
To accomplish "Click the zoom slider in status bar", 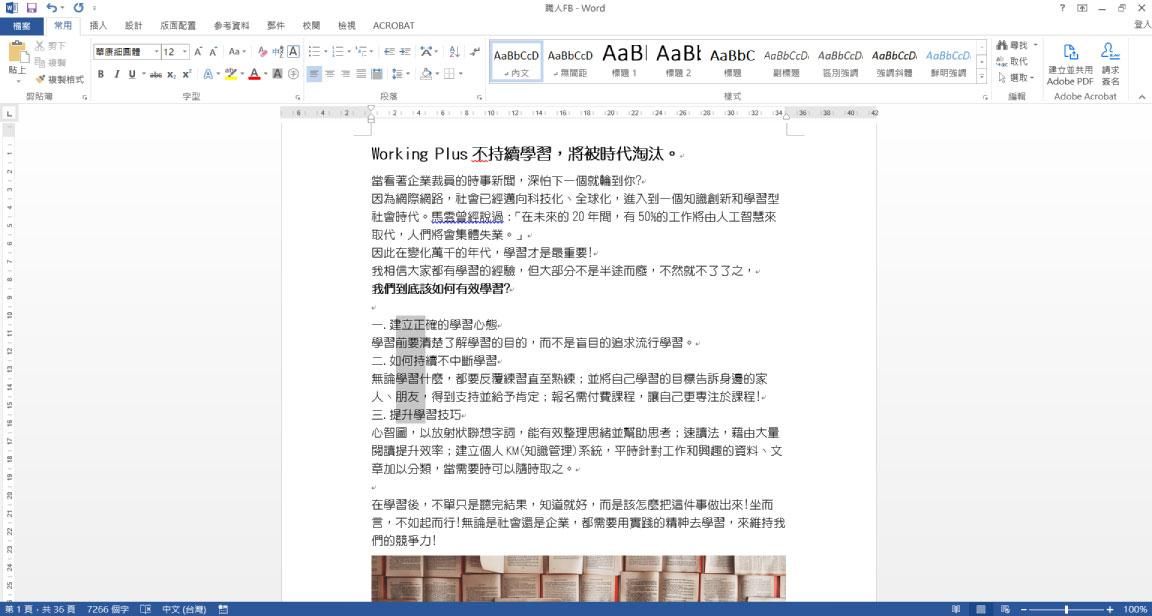I will [1066, 609].
